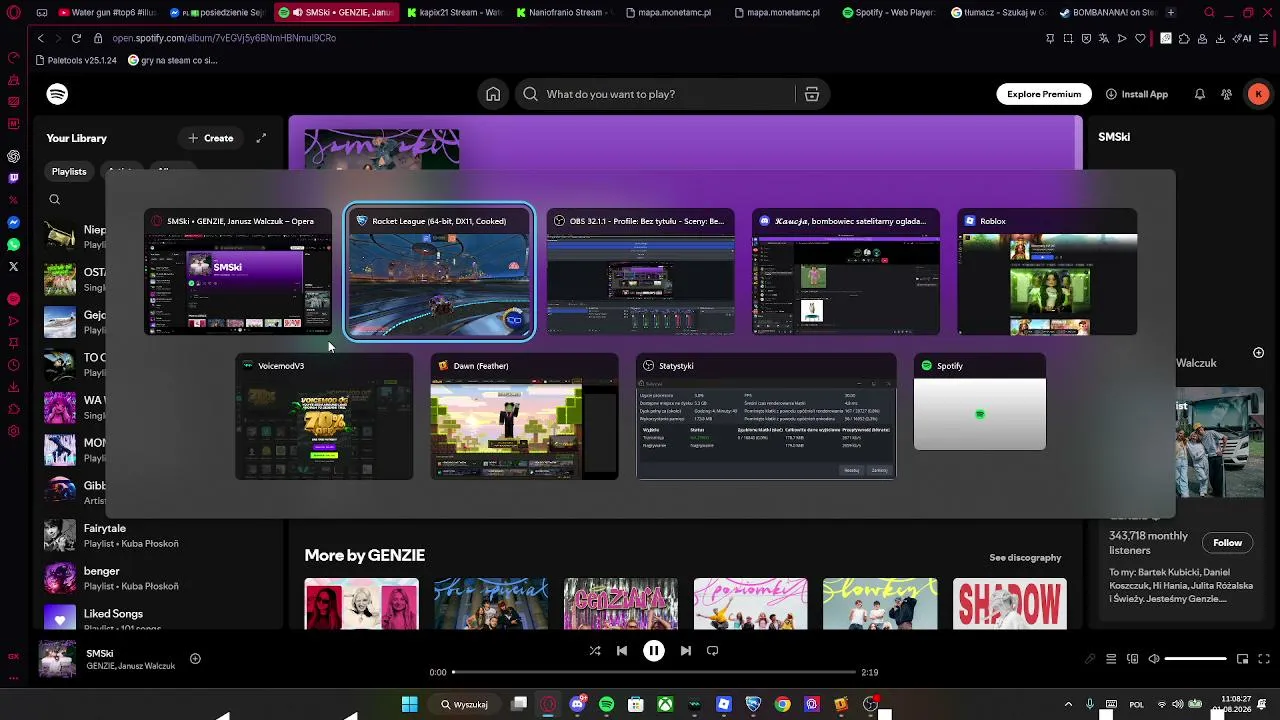This screenshot has width=1280, height=720.
Task: Show hidden icons in the system tray
Action: click(1068, 704)
